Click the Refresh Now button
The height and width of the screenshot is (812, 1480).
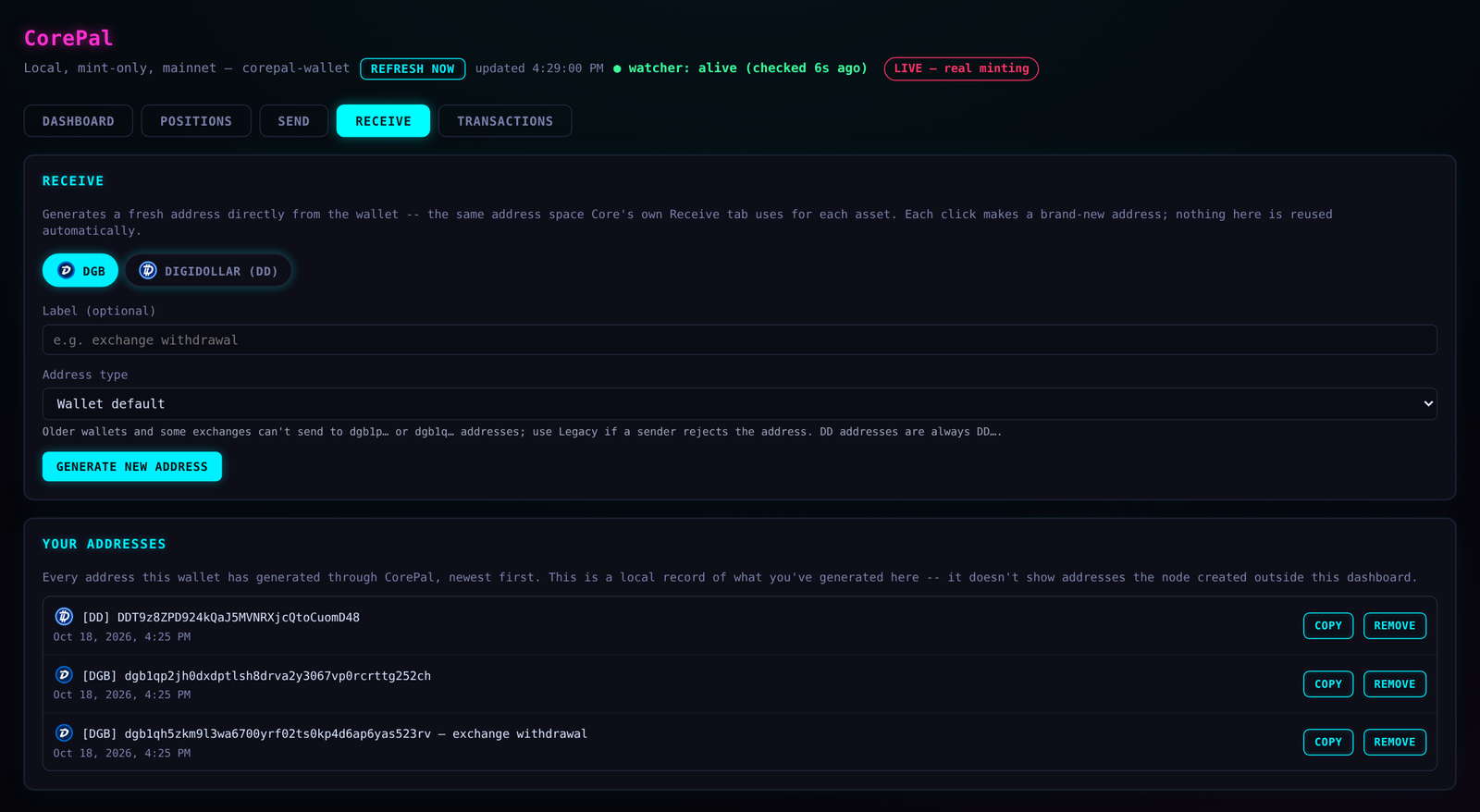pyautogui.click(x=413, y=68)
